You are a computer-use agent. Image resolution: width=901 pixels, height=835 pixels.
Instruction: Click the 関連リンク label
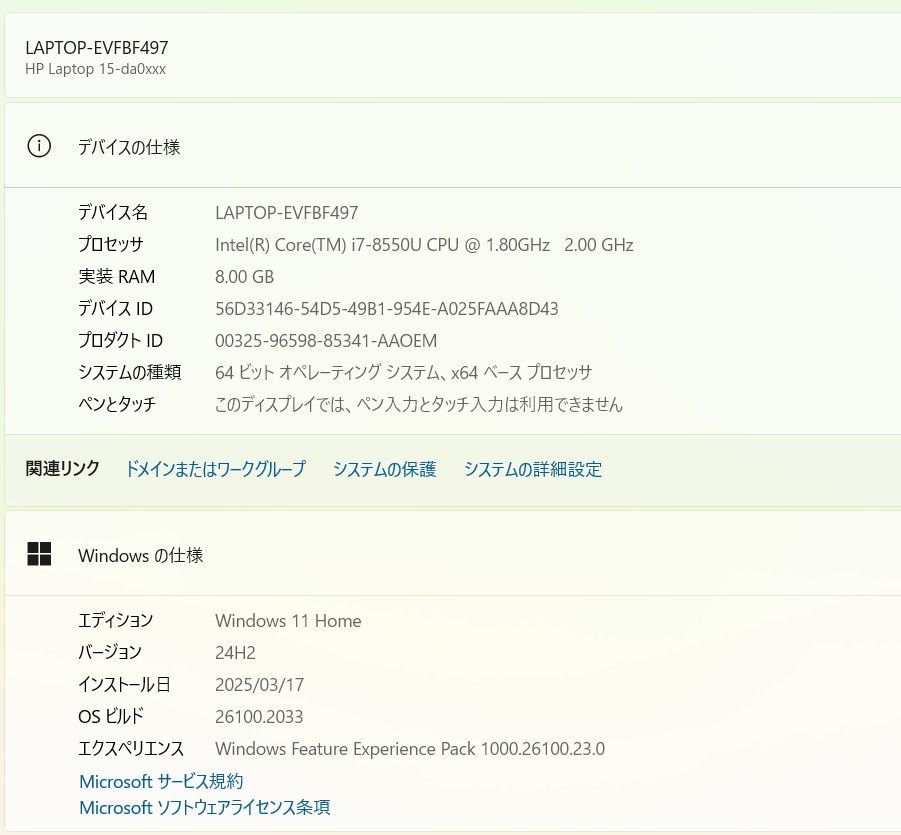(x=62, y=468)
